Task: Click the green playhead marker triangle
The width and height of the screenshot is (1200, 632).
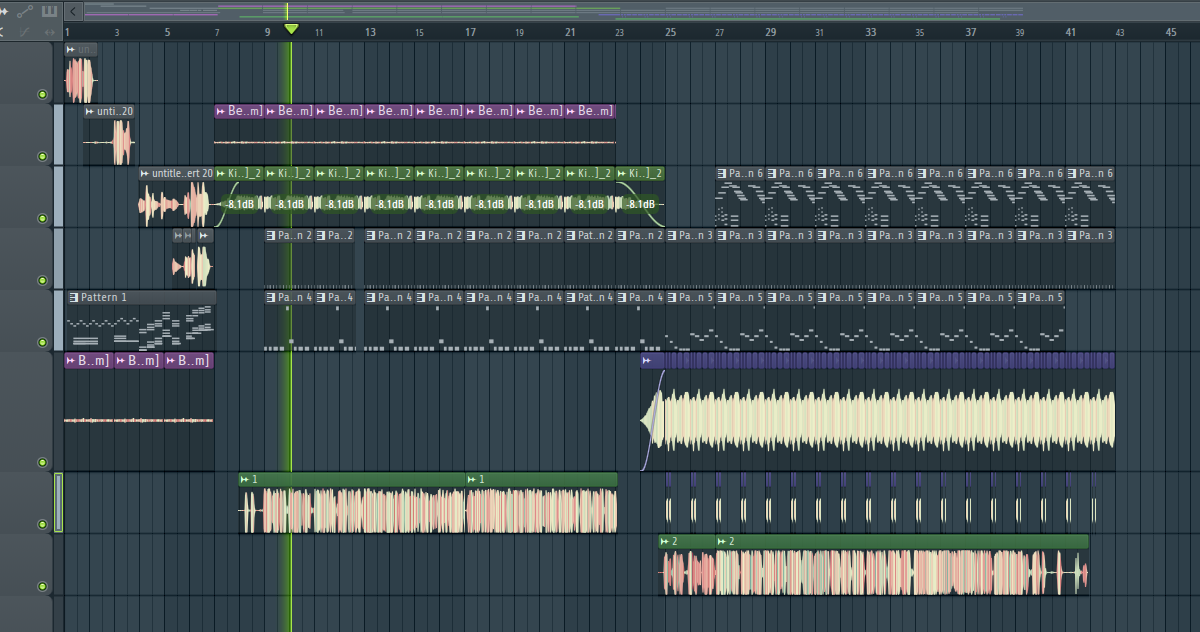Action: click(x=291, y=29)
